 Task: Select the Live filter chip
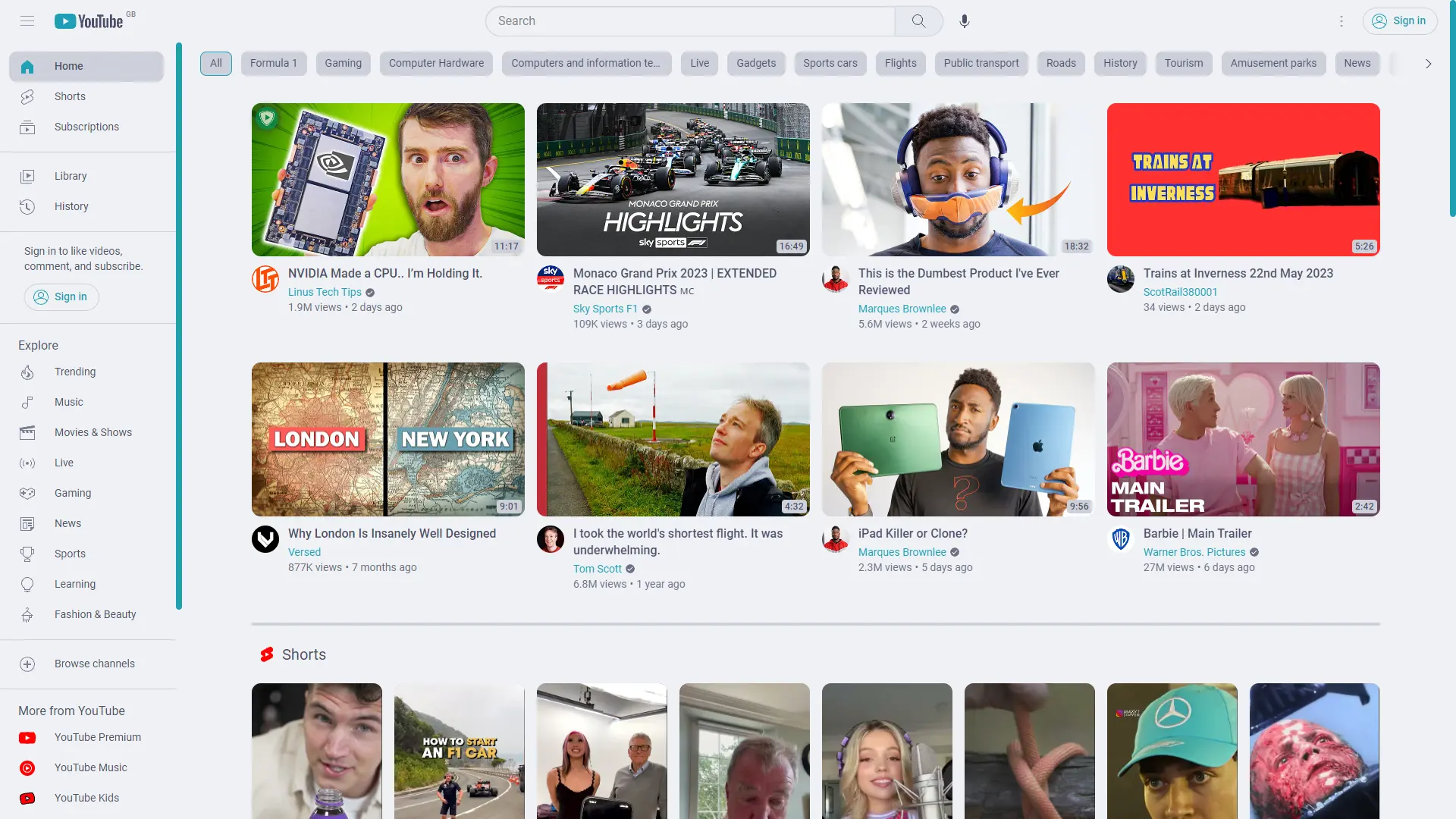[699, 63]
